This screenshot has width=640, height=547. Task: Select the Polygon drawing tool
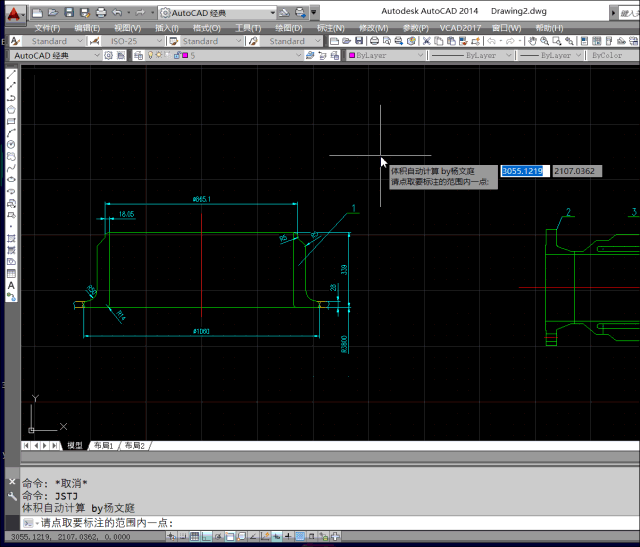(11, 109)
